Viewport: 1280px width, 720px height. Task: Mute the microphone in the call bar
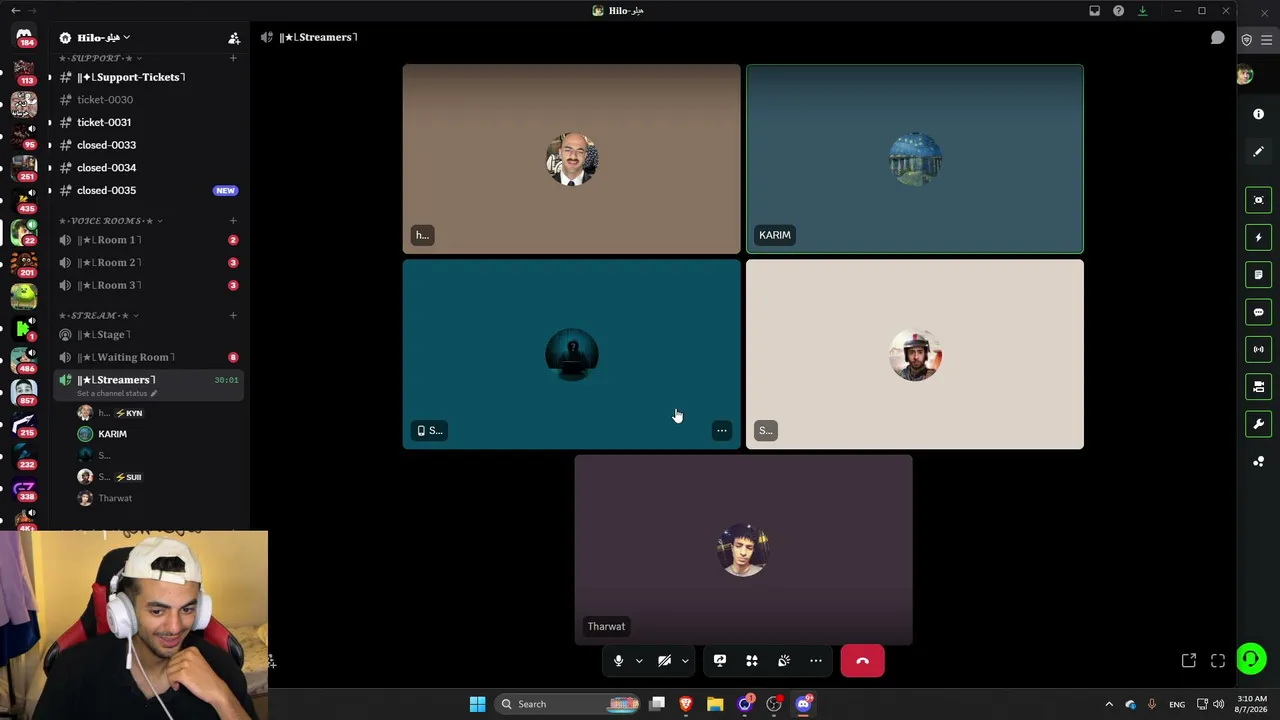point(618,661)
